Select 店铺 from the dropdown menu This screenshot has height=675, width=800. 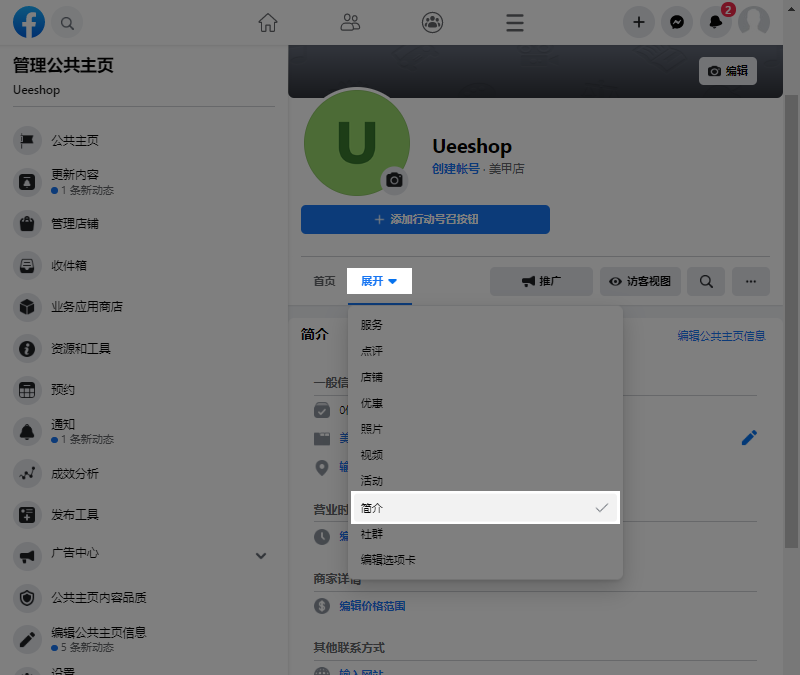click(485, 377)
